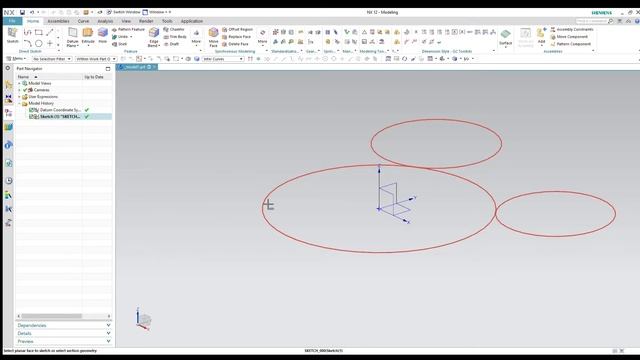Apply an Edge Blend
Image resolution: width=640 pixels, height=360 pixels.
pos(153,37)
